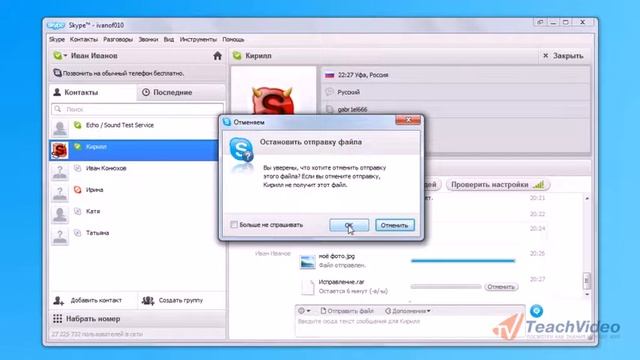640x360 pixels.
Task: Select the Кирилл contact in the list
Action: (x=135, y=150)
